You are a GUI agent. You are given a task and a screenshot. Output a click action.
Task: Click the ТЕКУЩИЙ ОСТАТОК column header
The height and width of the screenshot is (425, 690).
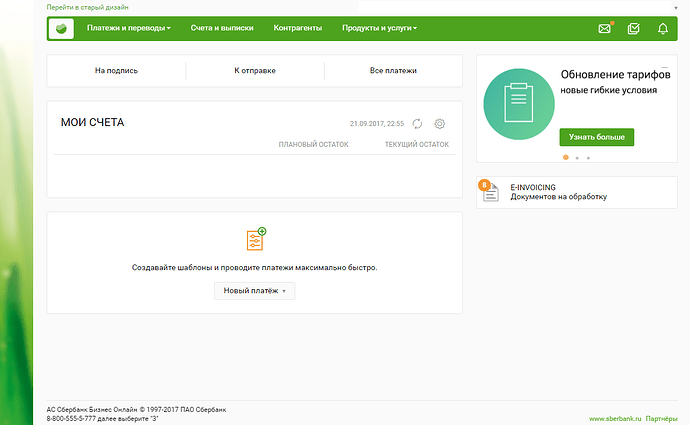[x=417, y=144]
